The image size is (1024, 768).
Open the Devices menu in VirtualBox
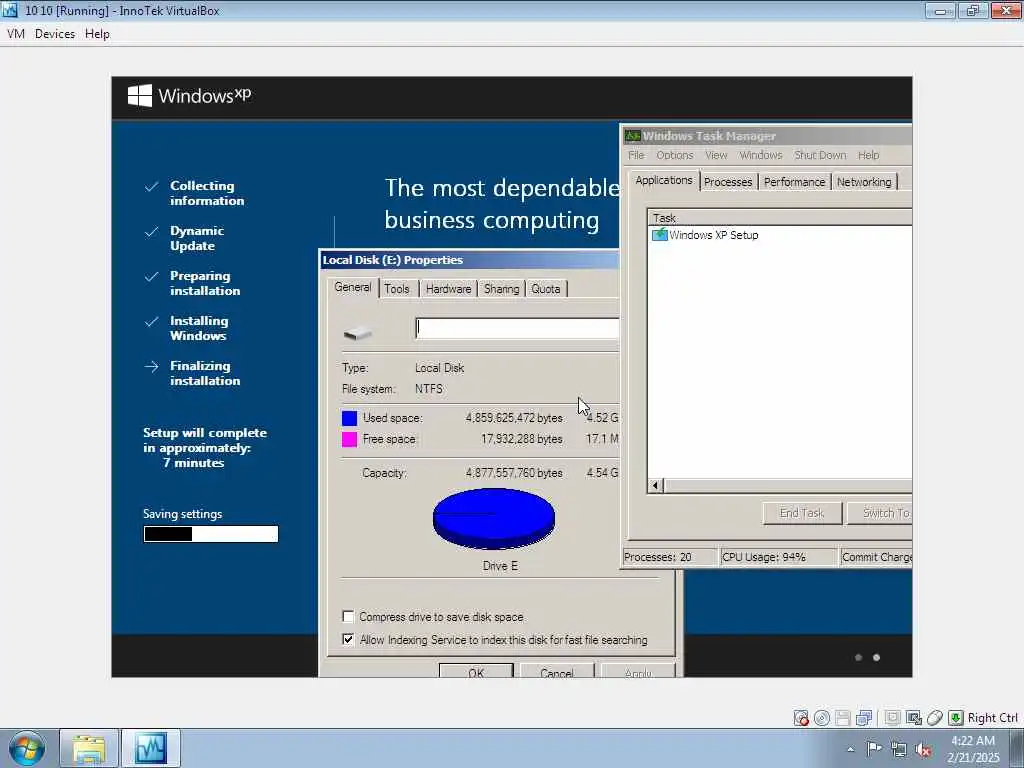pyautogui.click(x=55, y=34)
